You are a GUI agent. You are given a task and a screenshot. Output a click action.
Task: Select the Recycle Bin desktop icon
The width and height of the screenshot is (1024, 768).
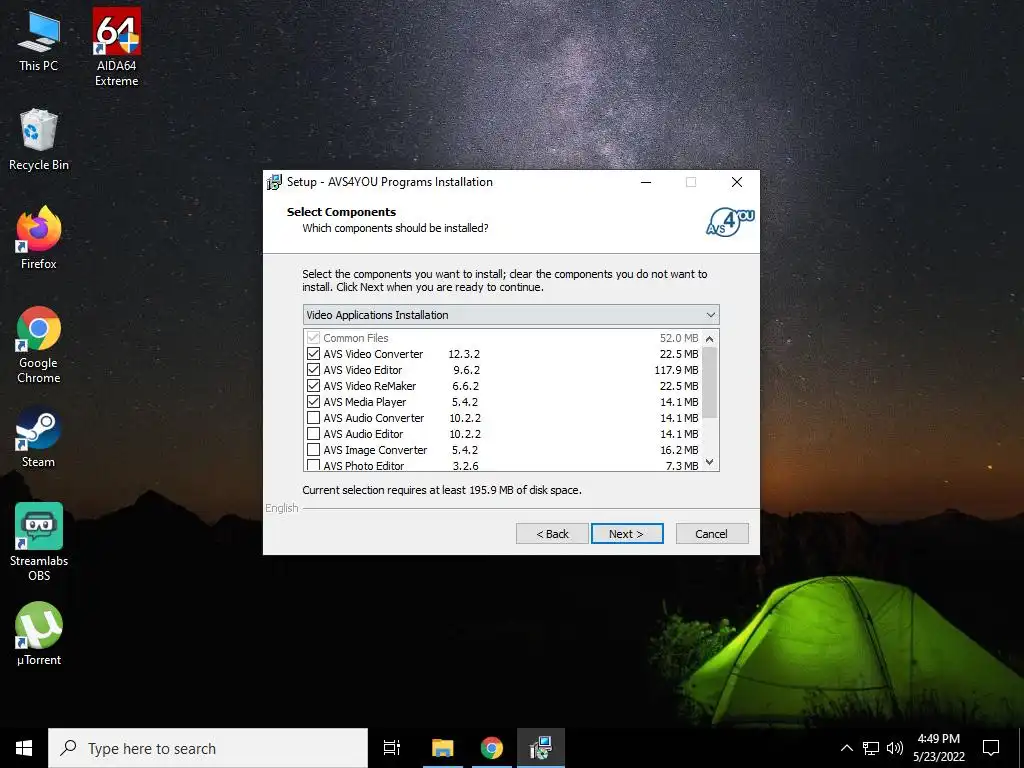39,139
